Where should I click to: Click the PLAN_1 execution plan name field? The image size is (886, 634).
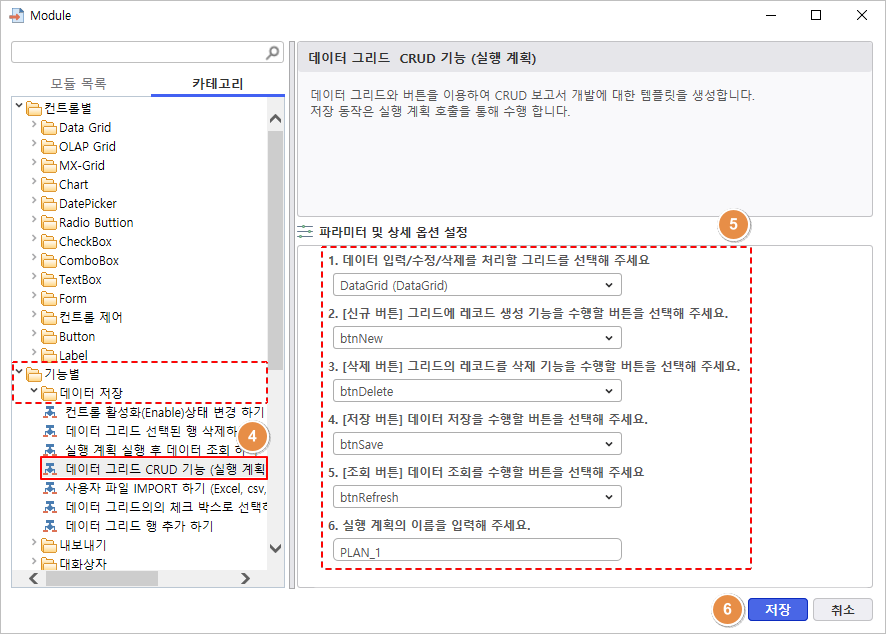click(x=477, y=550)
